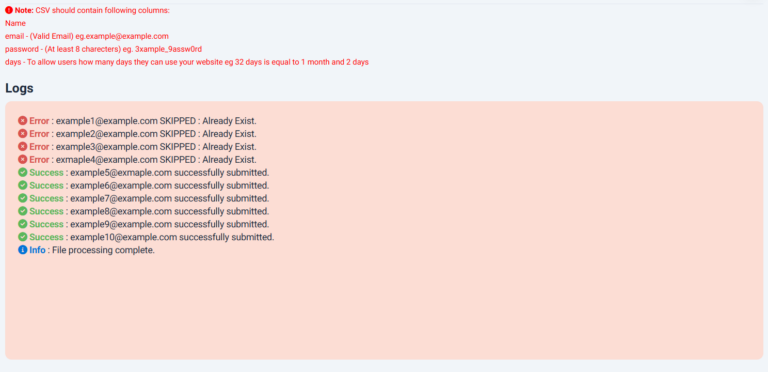Click the green check beside example6@example.com
The width and height of the screenshot is (768, 372).
23,185
